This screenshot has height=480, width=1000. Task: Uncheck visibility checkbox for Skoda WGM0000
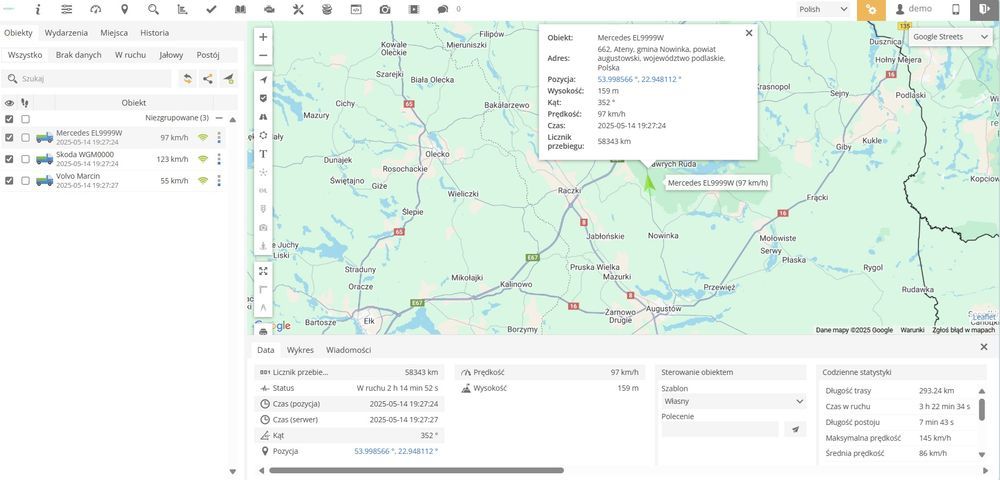click(9, 159)
